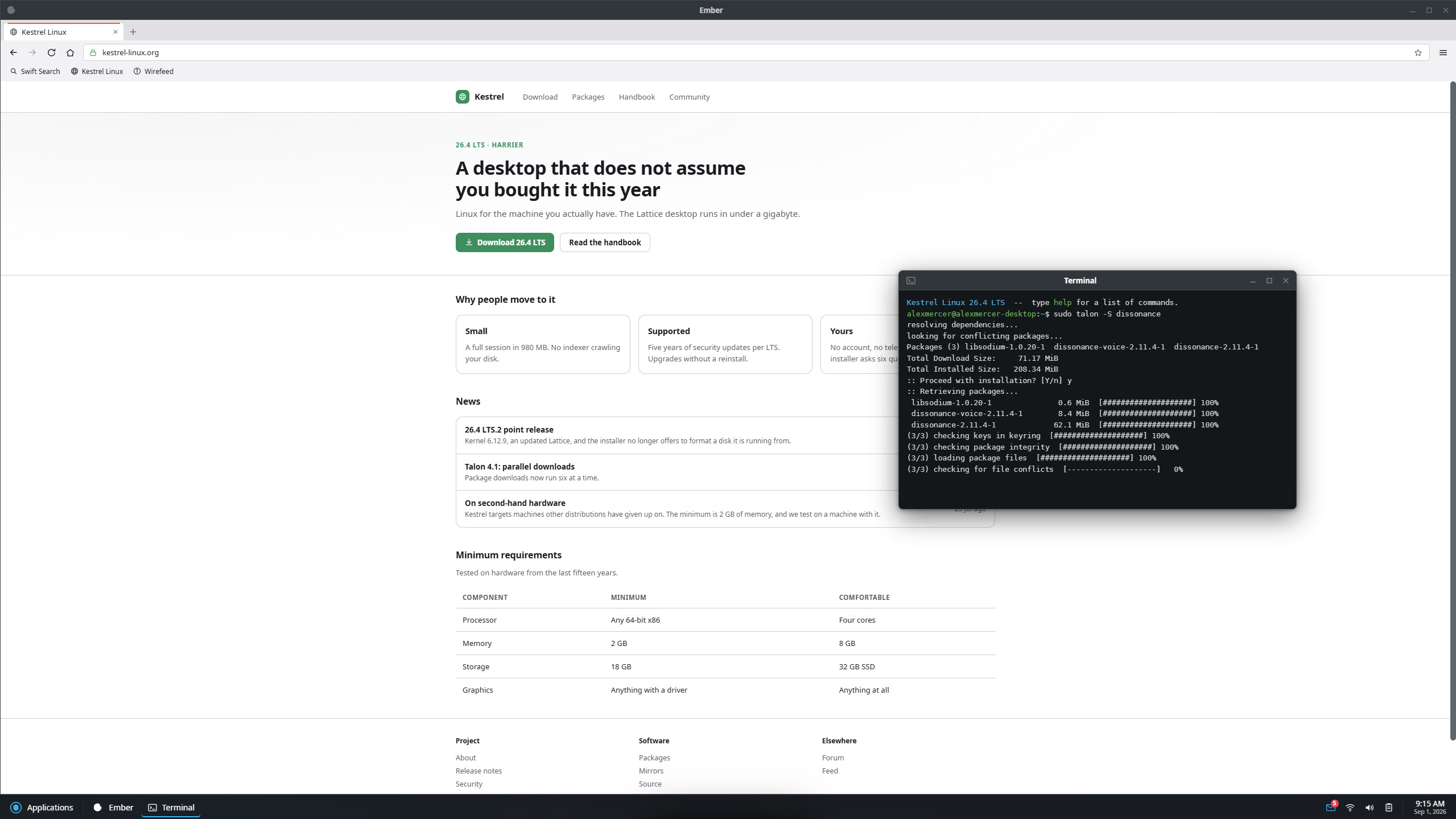Click the Small feature card
The height and width of the screenshot is (819, 1456).
coord(543,344)
